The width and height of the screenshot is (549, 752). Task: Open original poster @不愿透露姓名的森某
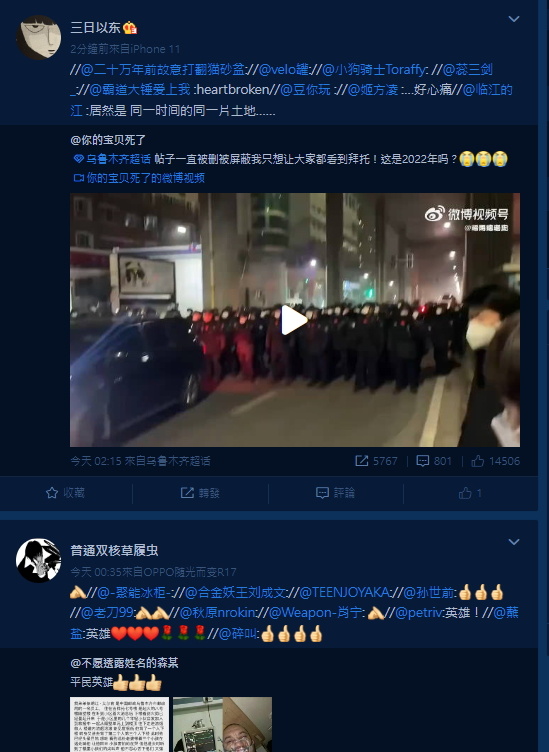pyautogui.click(x=124, y=663)
